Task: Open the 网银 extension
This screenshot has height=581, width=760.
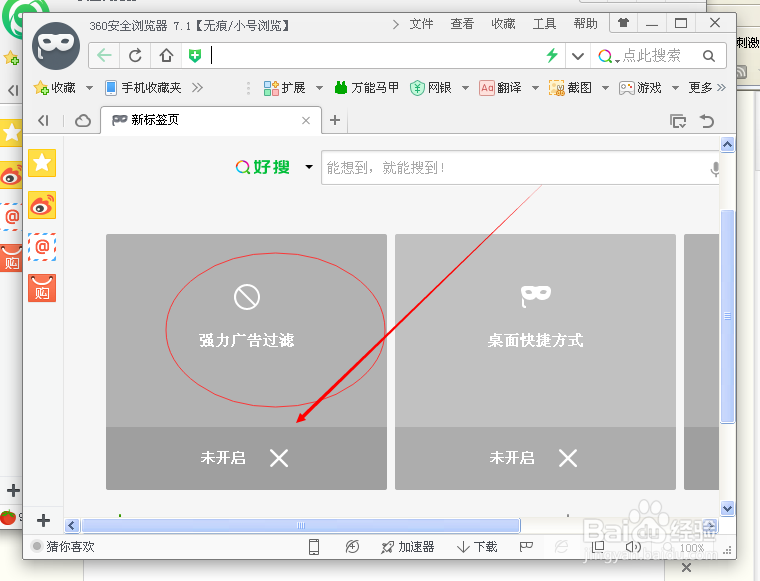Action: (430, 88)
